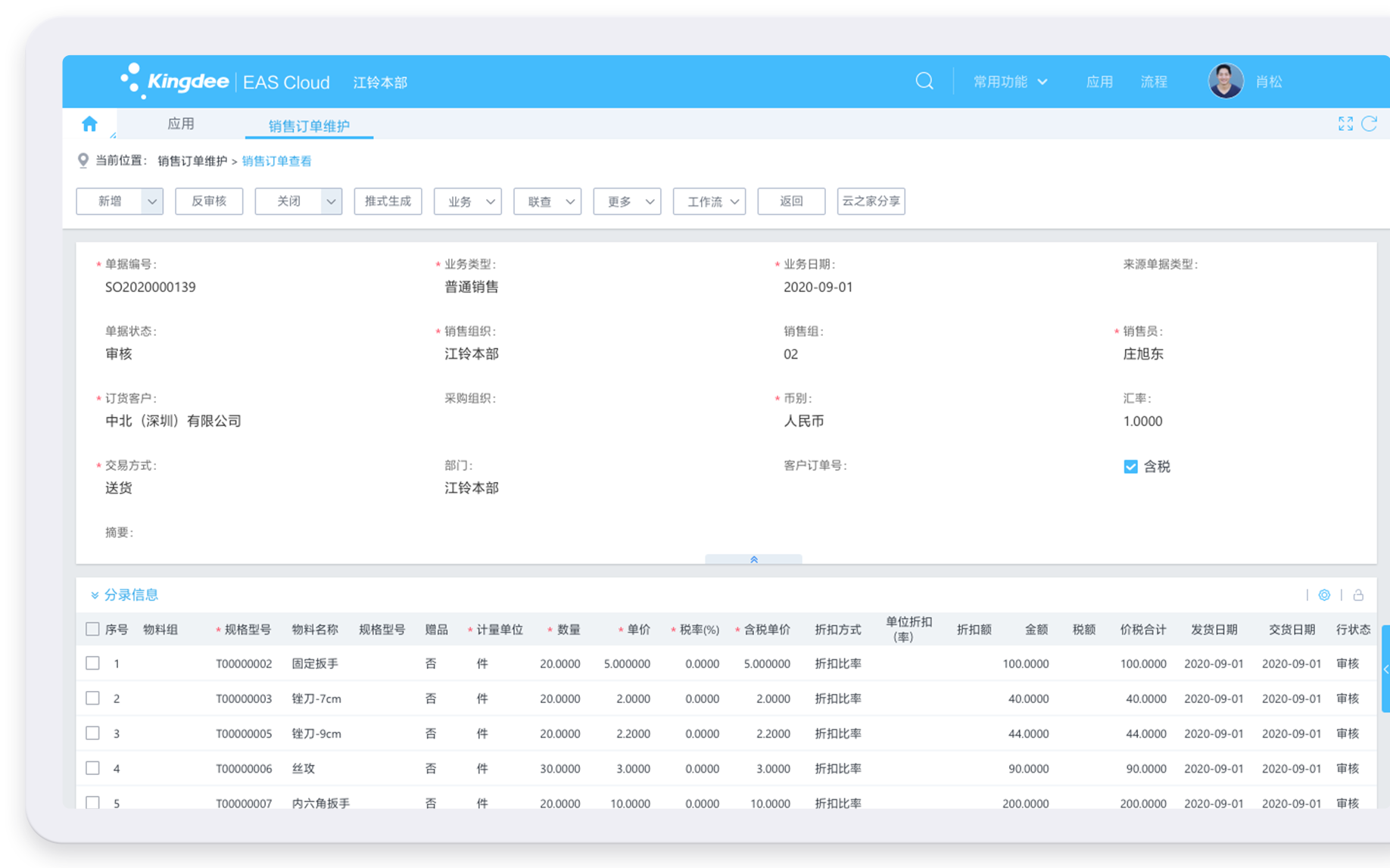Open the entry table settings gear
Image resolution: width=1390 pixels, height=868 pixels.
click(1323, 595)
